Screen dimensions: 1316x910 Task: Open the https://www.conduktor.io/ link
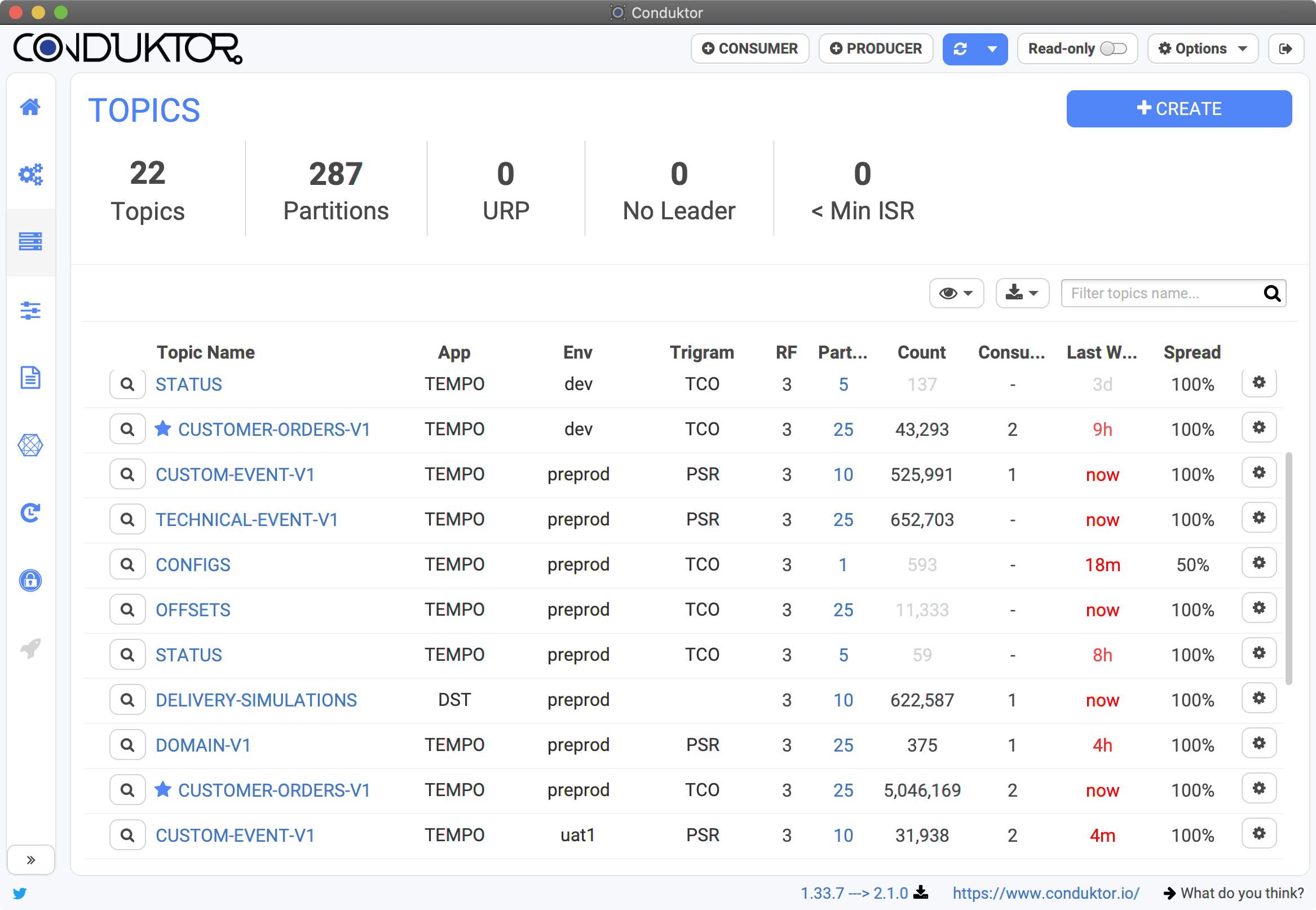click(x=1046, y=893)
